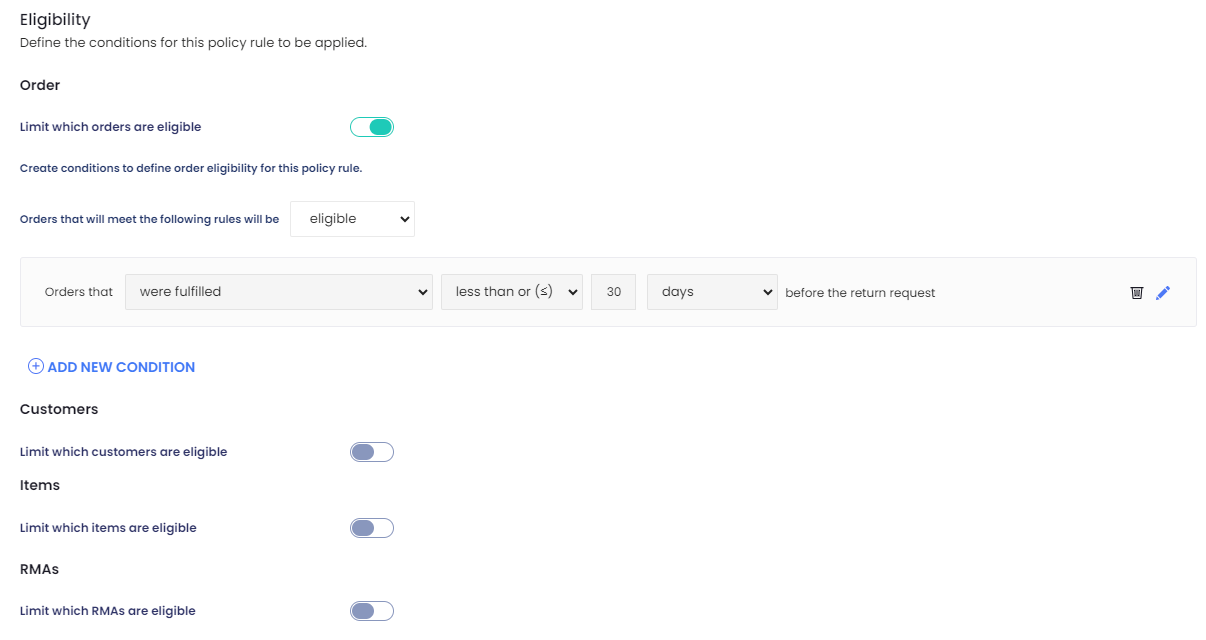Image resolution: width=1206 pixels, height=640 pixels.
Task: Edit the order condition with pencil icon
Action: pyautogui.click(x=1162, y=293)
